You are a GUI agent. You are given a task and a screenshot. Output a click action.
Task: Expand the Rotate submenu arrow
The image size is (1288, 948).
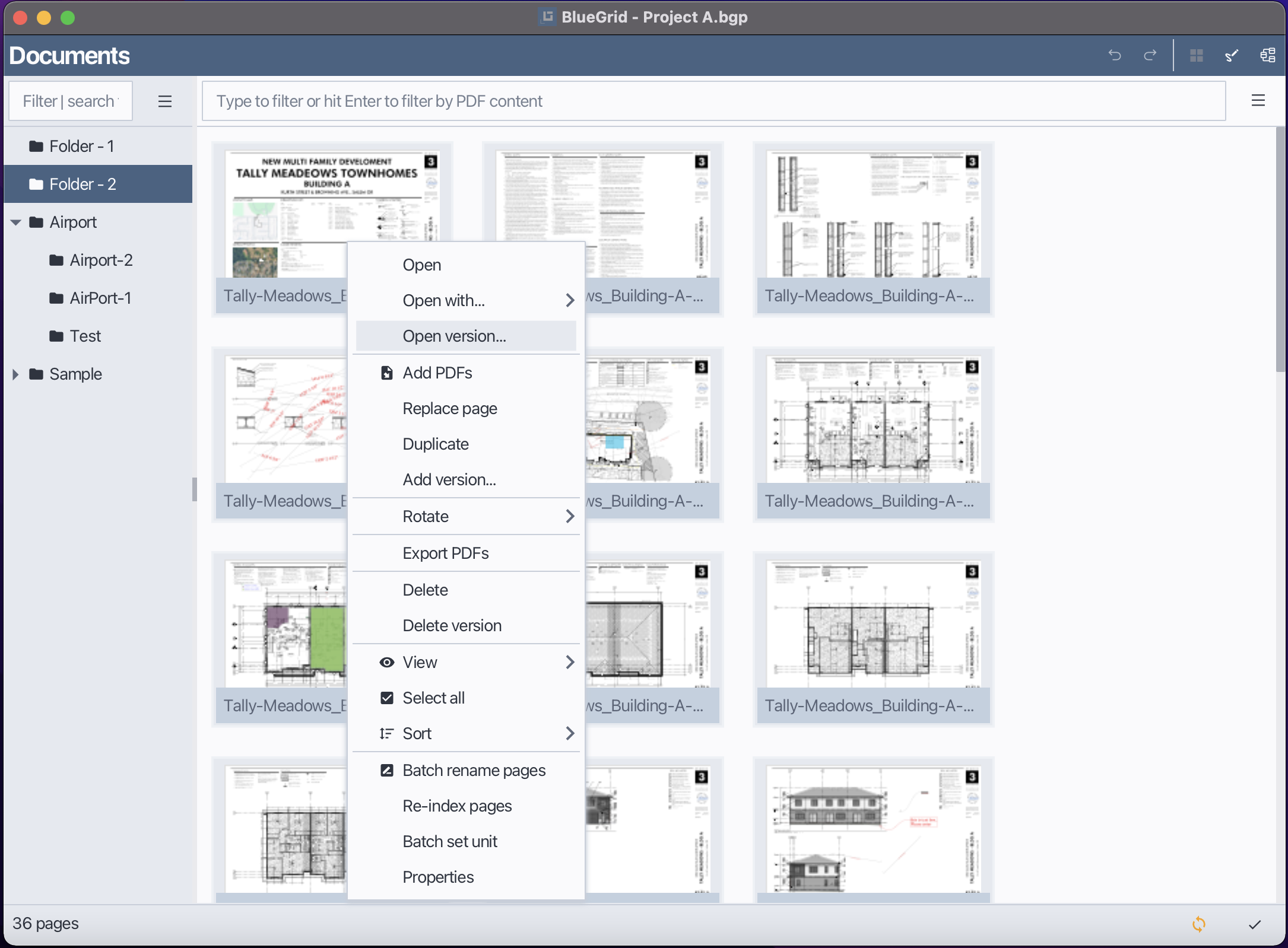tap(569, 516)
